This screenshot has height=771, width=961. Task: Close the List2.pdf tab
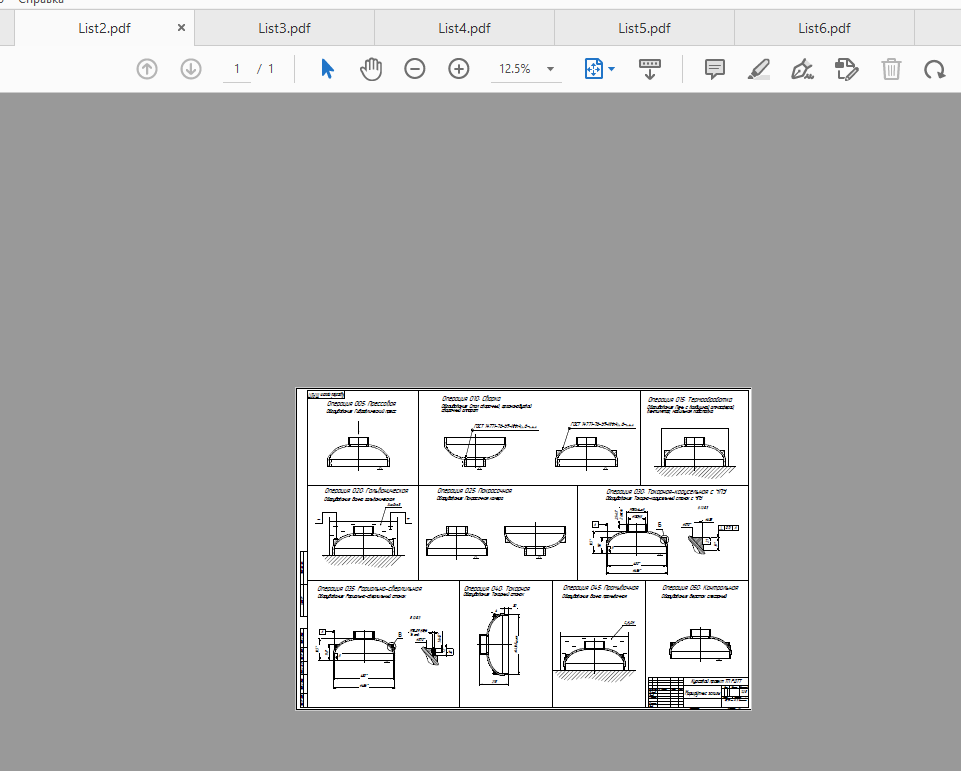tap(181, 28)
